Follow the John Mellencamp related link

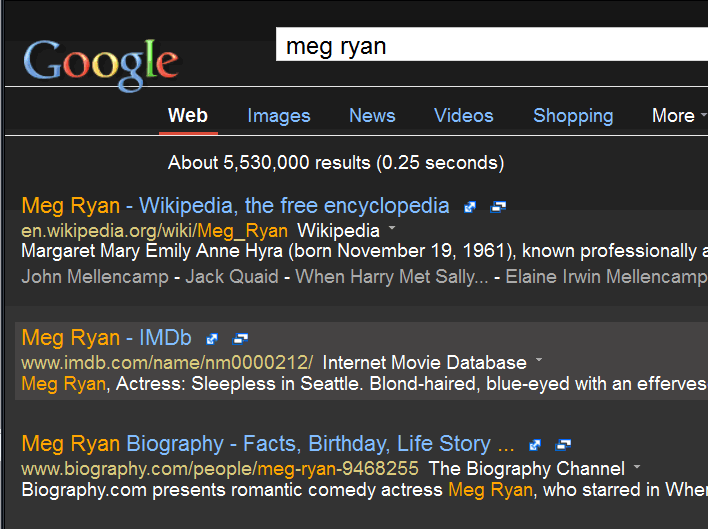point(95,277)
